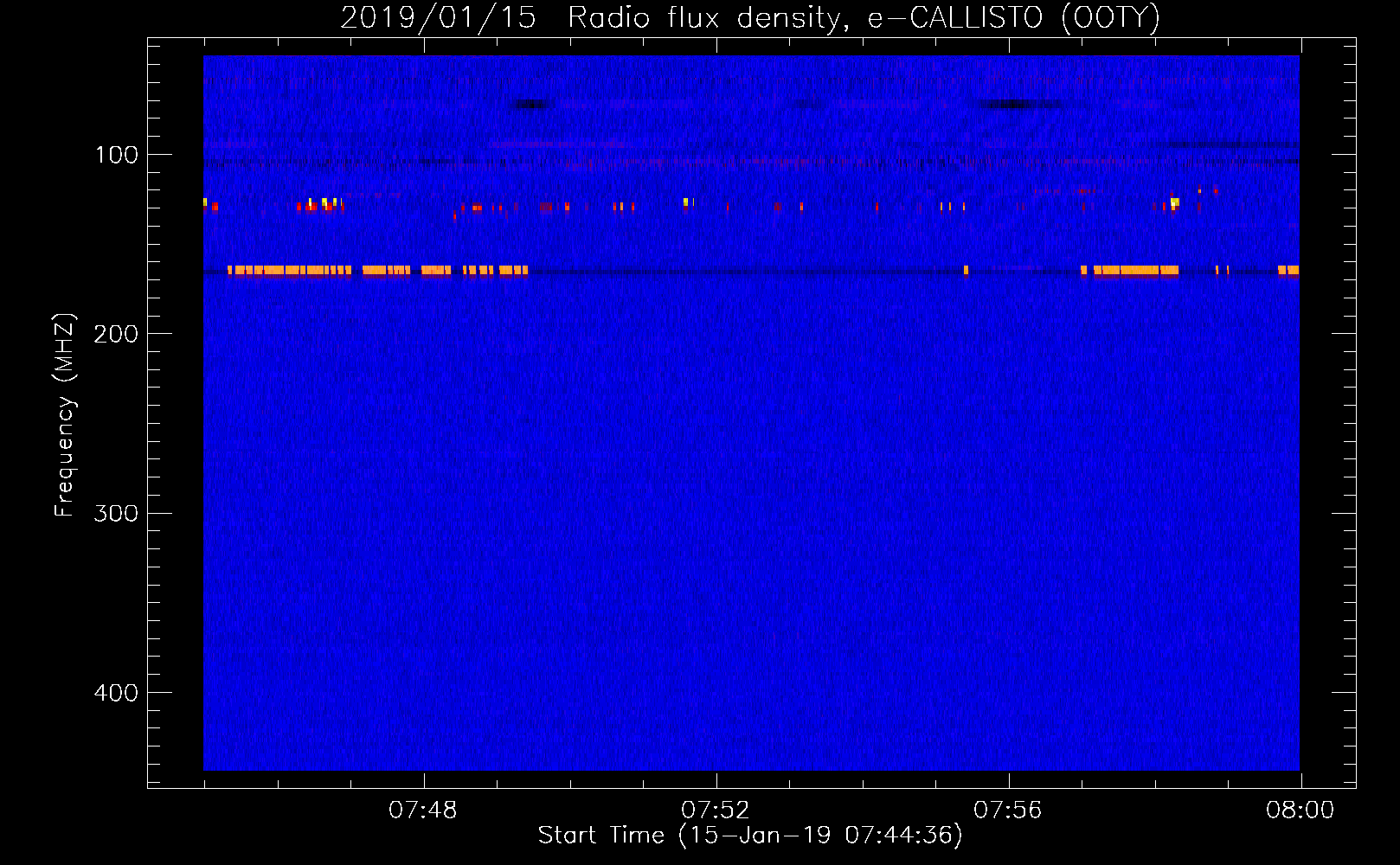Click the '08:00' time tick label

point(1300,811)
